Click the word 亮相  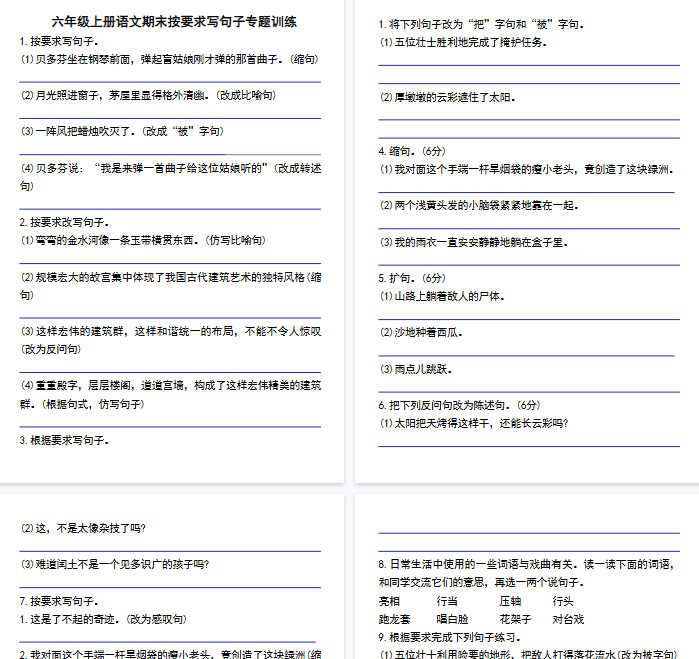point(389,601)
